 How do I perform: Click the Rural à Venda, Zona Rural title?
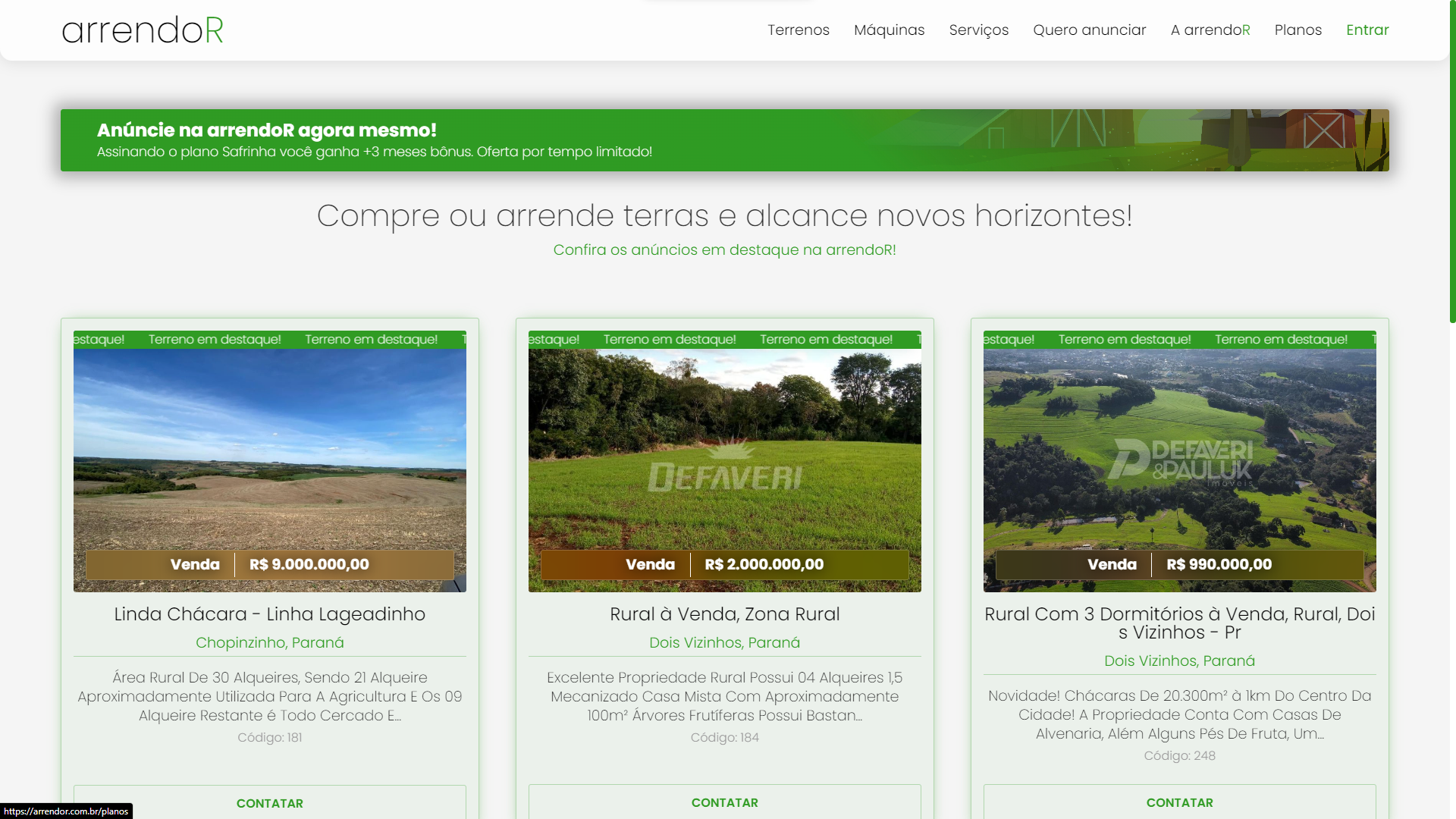[724, 614]
